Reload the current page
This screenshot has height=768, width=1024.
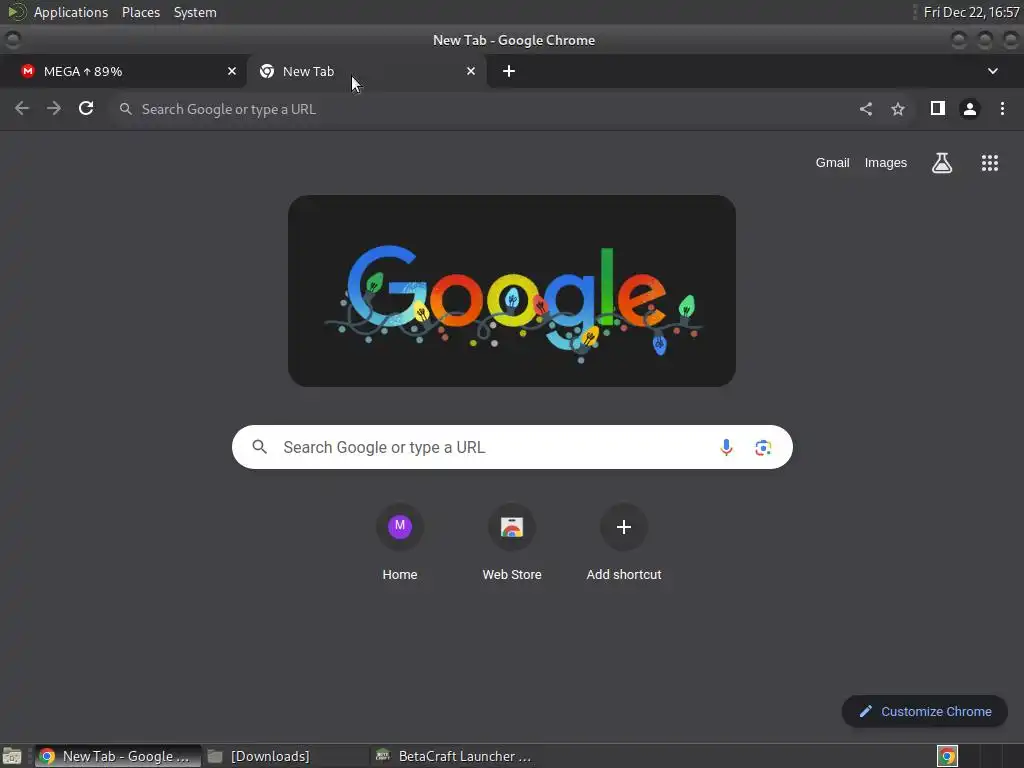(x=86, y=108)
